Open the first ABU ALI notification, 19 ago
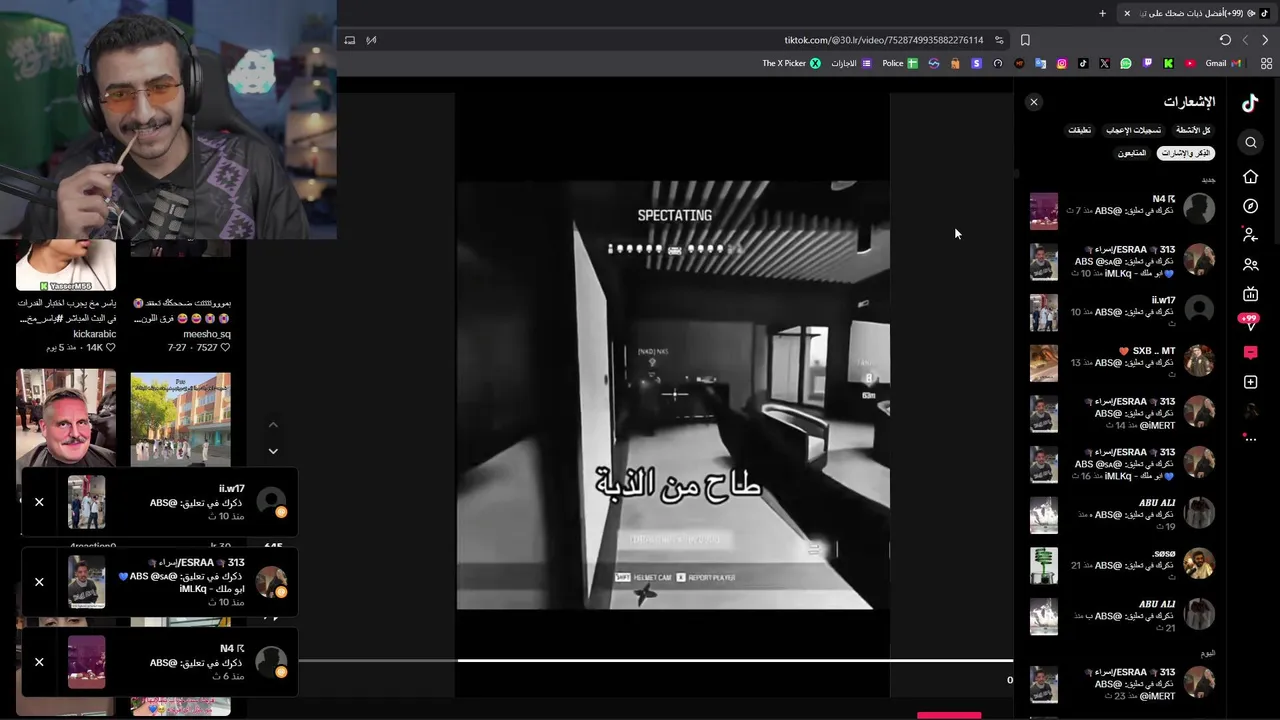The width and height of the screenshot is (1280, 720). click(1123, 514)
